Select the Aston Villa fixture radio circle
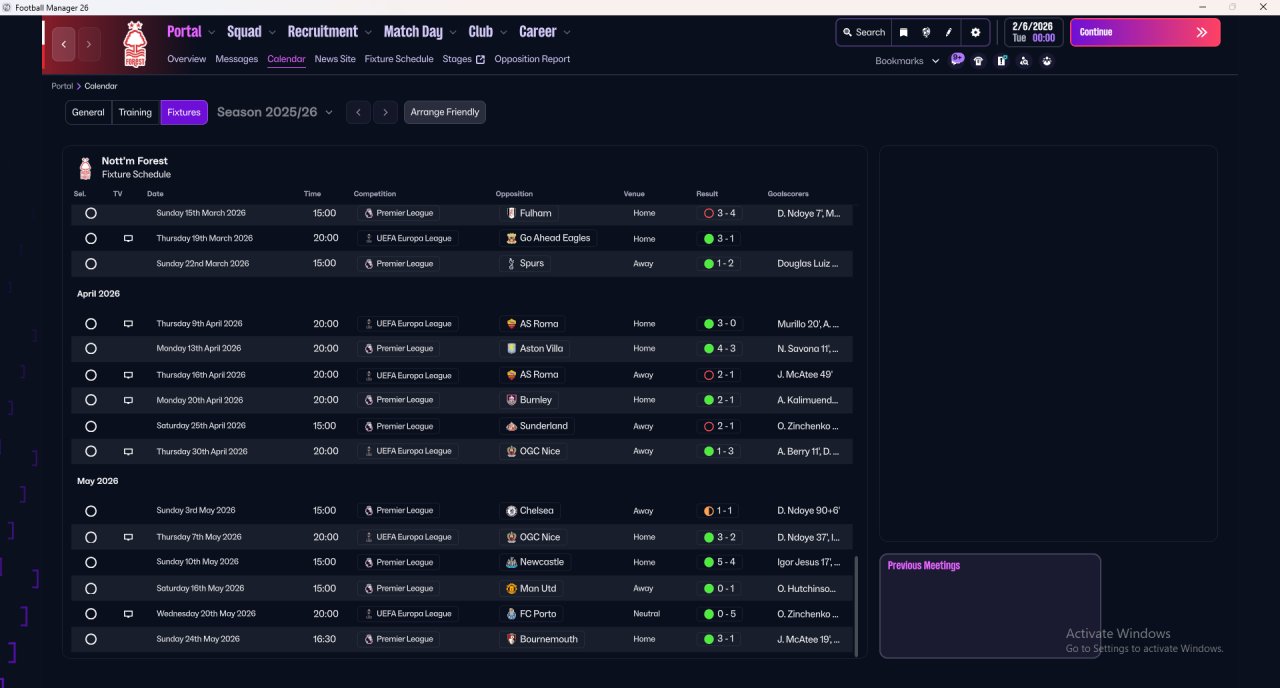1280x688 pixels. click(x=91, y=349)
